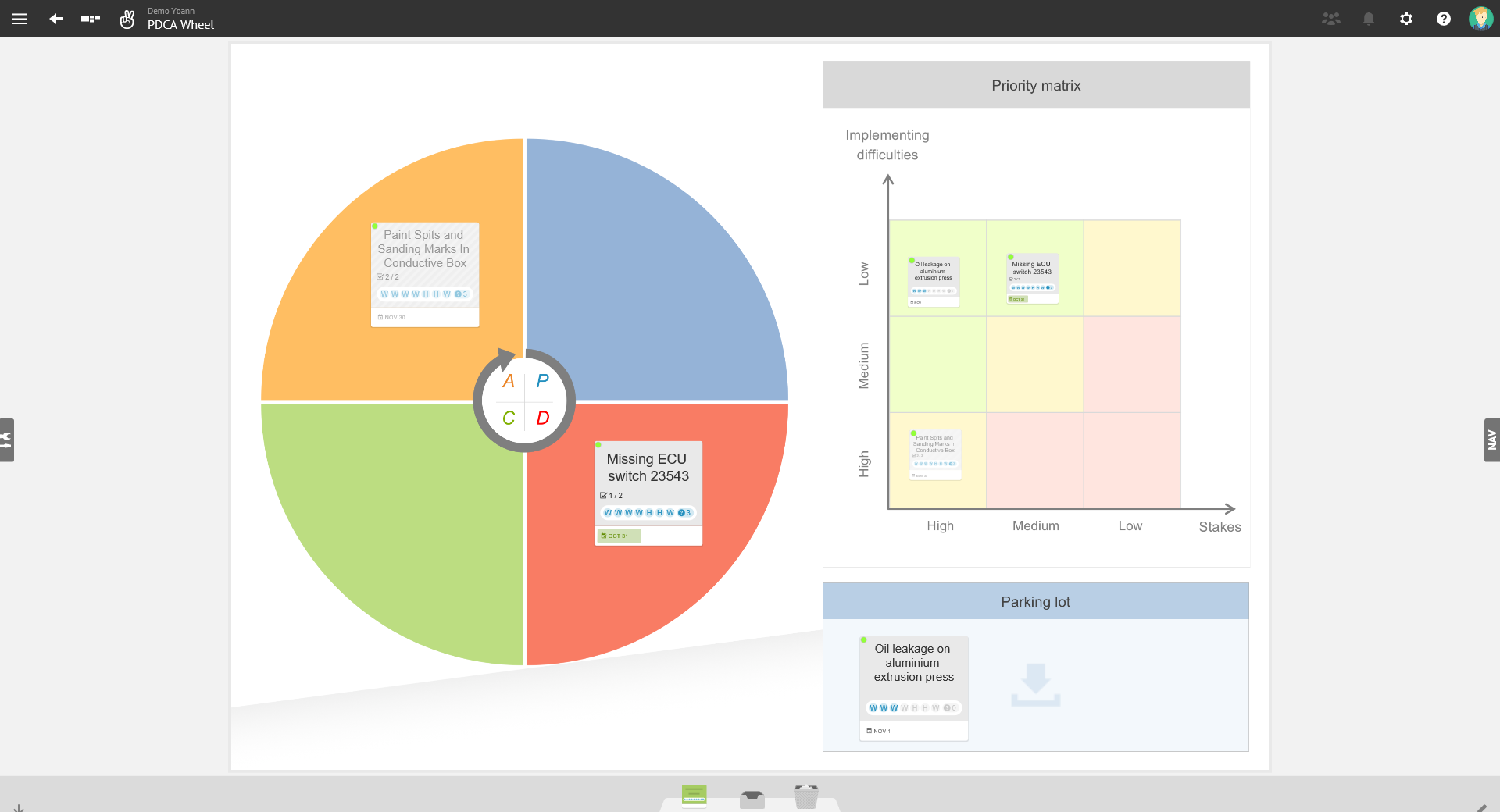Open the user avatar menu
The image size is (1500, 812).
click(1480, 19)
